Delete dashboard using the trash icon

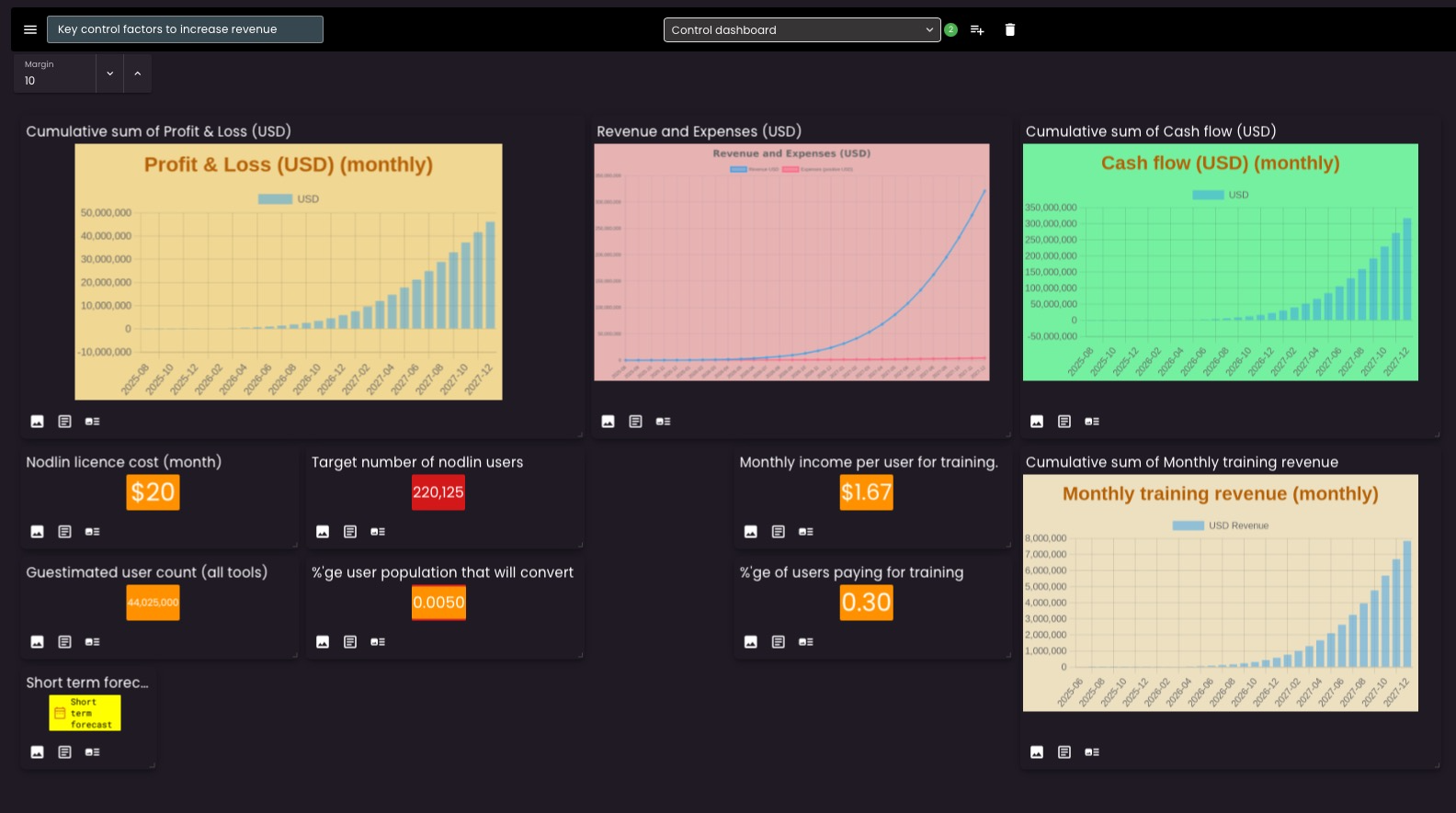pyautogui.click(x=1010, y=30)
